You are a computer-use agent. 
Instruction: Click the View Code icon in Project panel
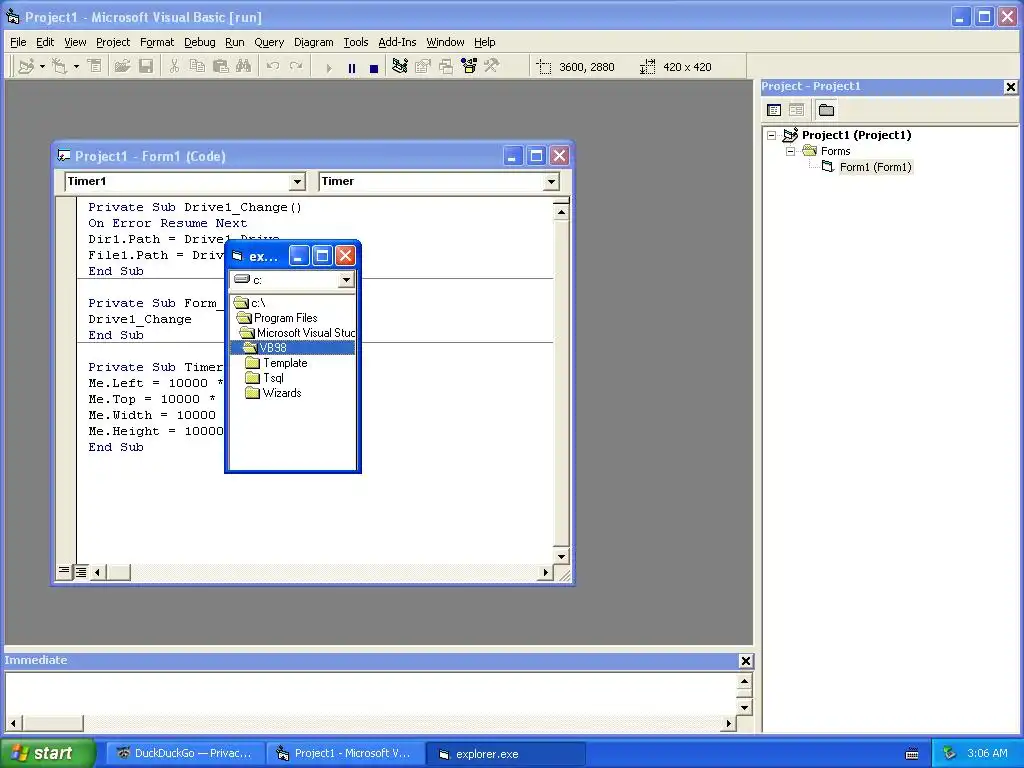[774, 110]
